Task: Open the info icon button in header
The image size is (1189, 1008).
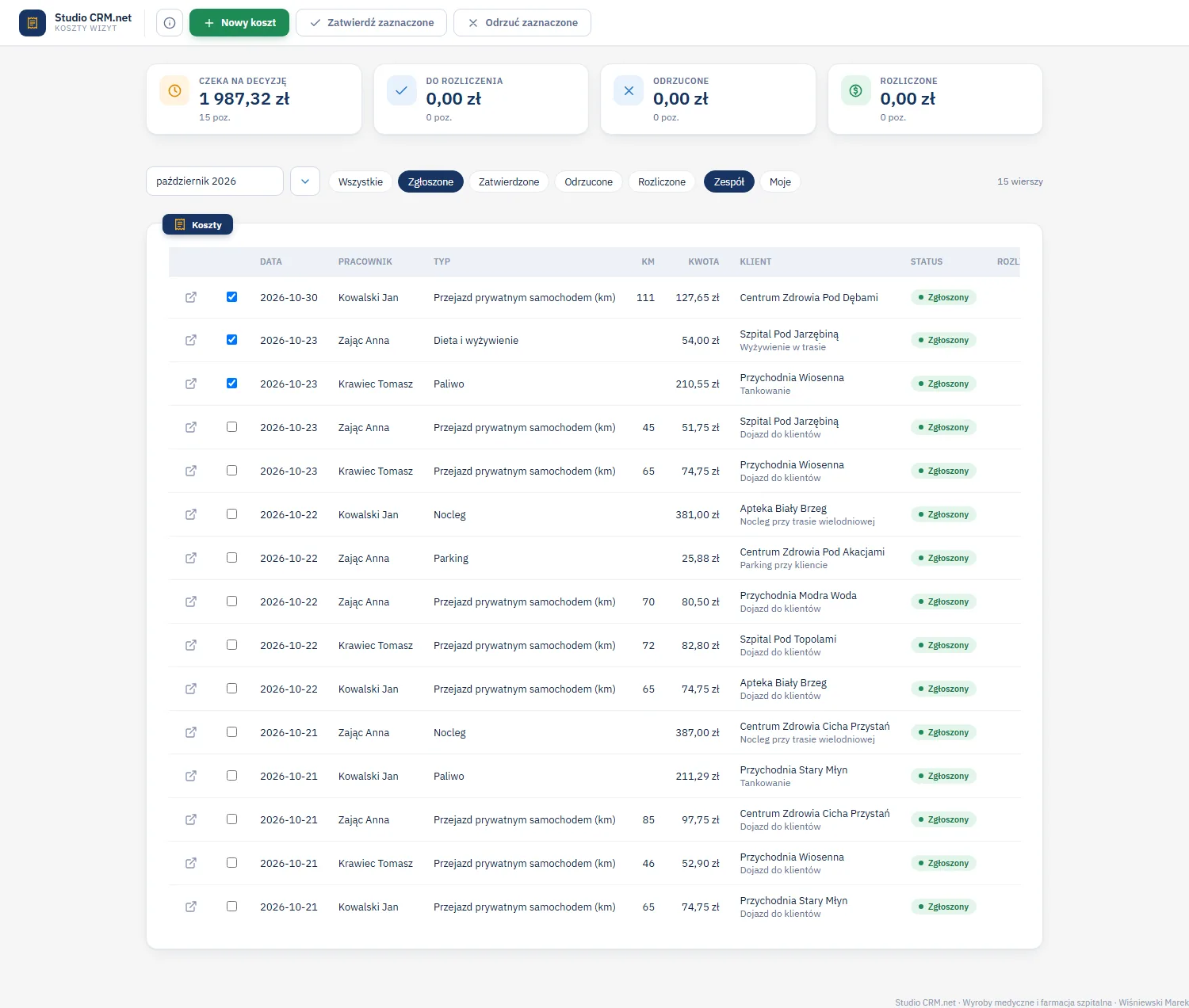Action: (170, 23)
